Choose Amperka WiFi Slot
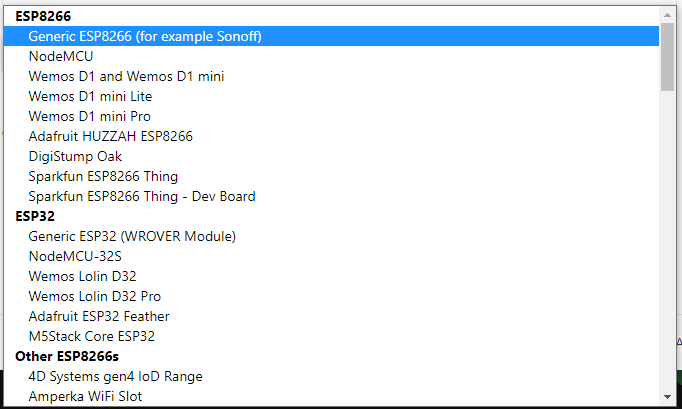 click(331, 396)
